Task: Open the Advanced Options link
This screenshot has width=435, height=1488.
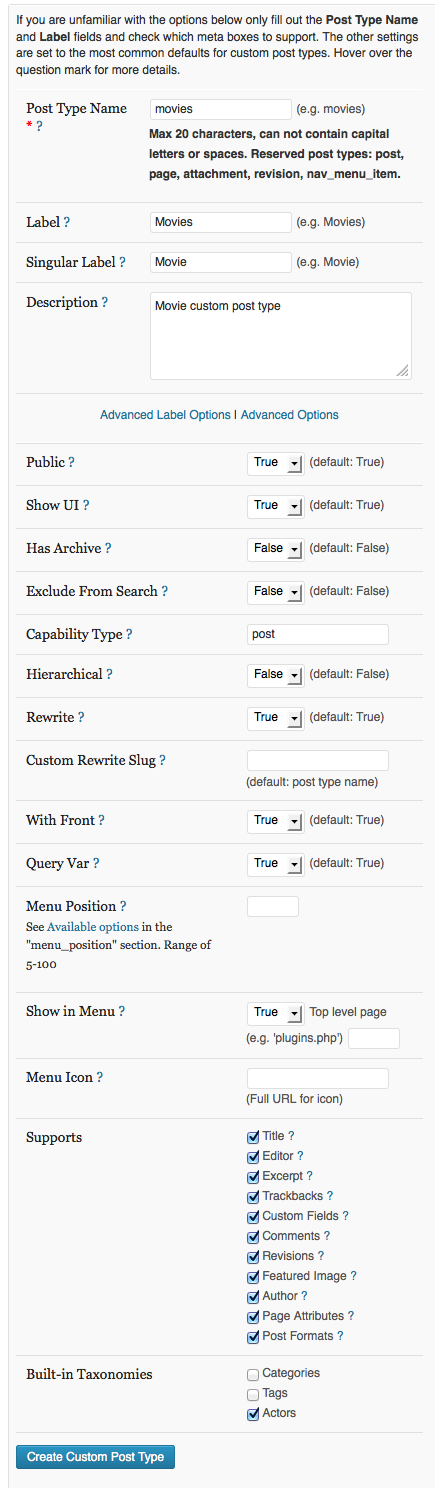Action: click(x=290, y=415)
